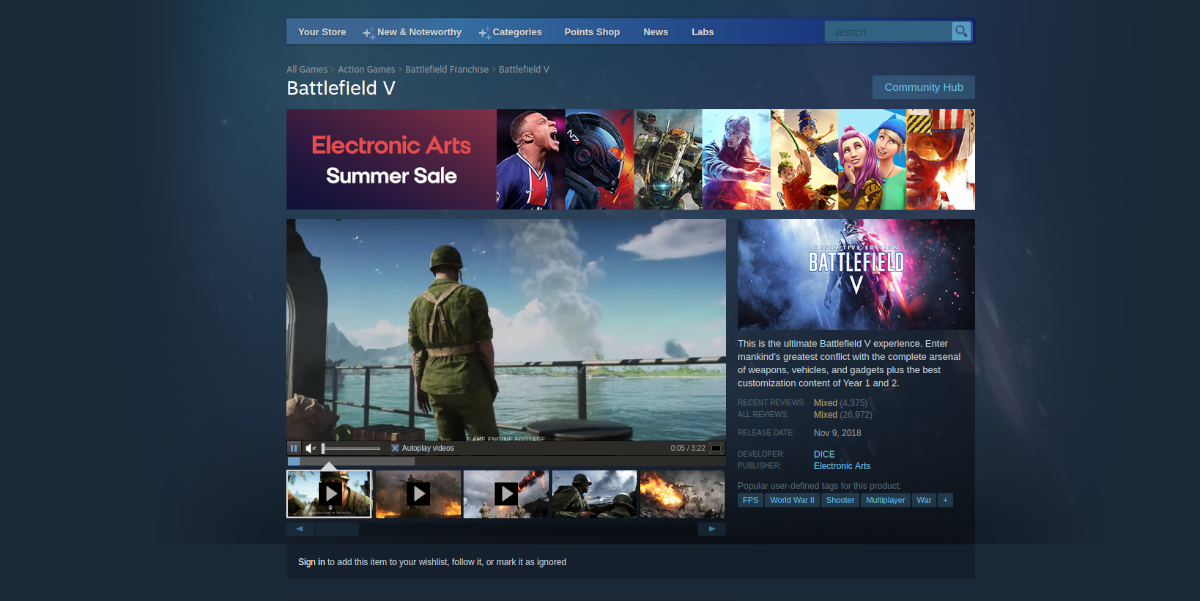Click the right arrow to see more thumbnails
1200x601 pixels.
coord(713,528)
